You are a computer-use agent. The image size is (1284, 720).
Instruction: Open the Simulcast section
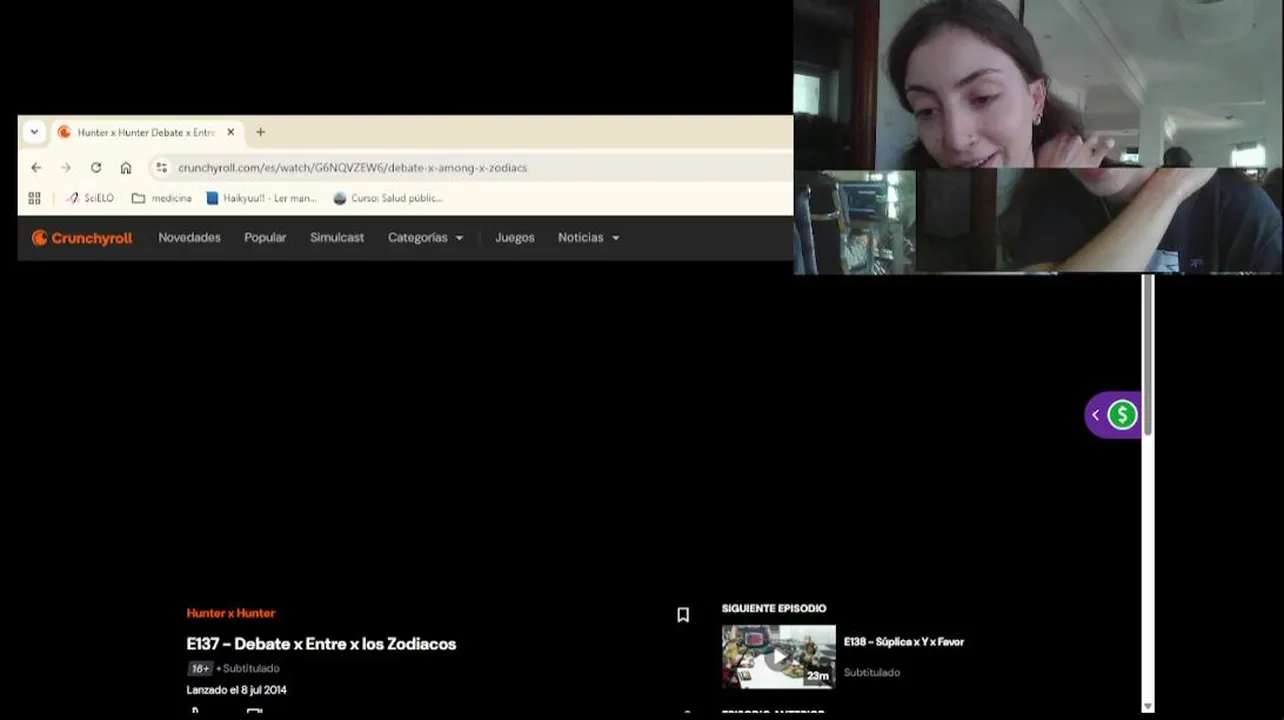tap(337, 238)
